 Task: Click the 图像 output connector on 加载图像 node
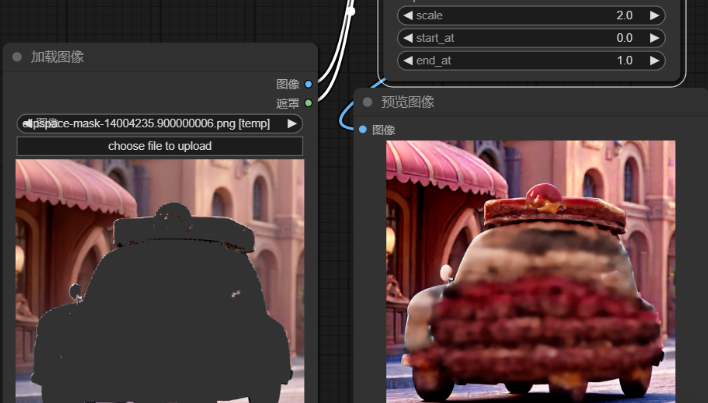(x=308, y=84)
